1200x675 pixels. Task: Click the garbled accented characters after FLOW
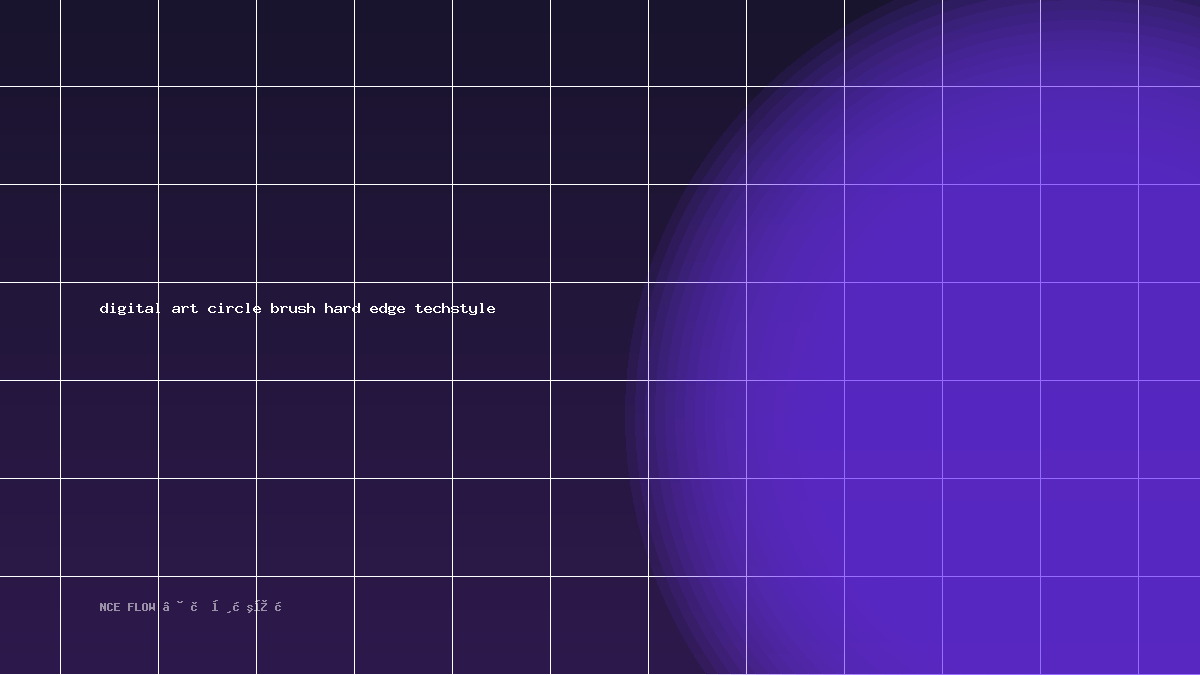tap(222, 606)
